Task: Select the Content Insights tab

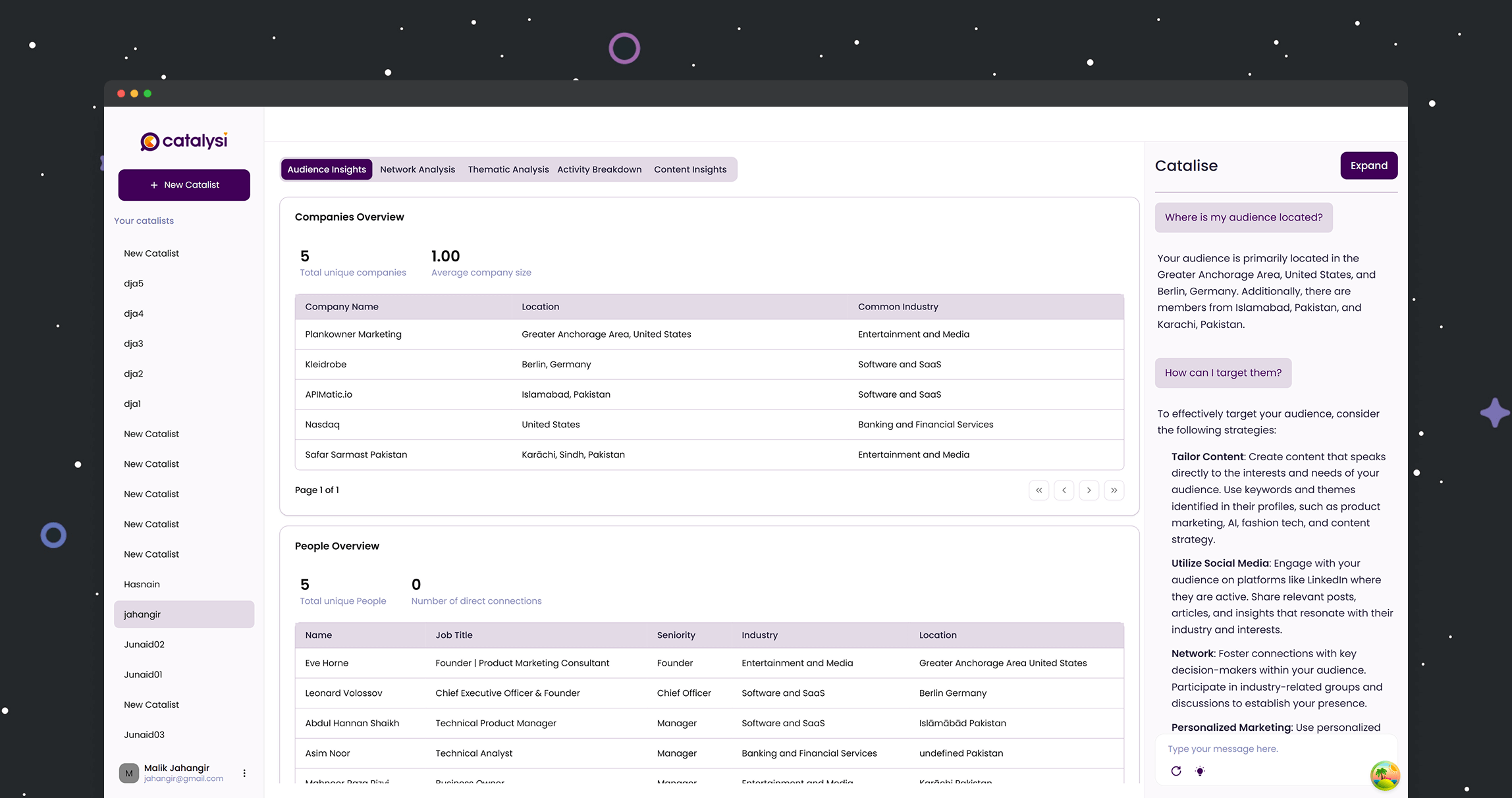Action: (x=690, y=169)
